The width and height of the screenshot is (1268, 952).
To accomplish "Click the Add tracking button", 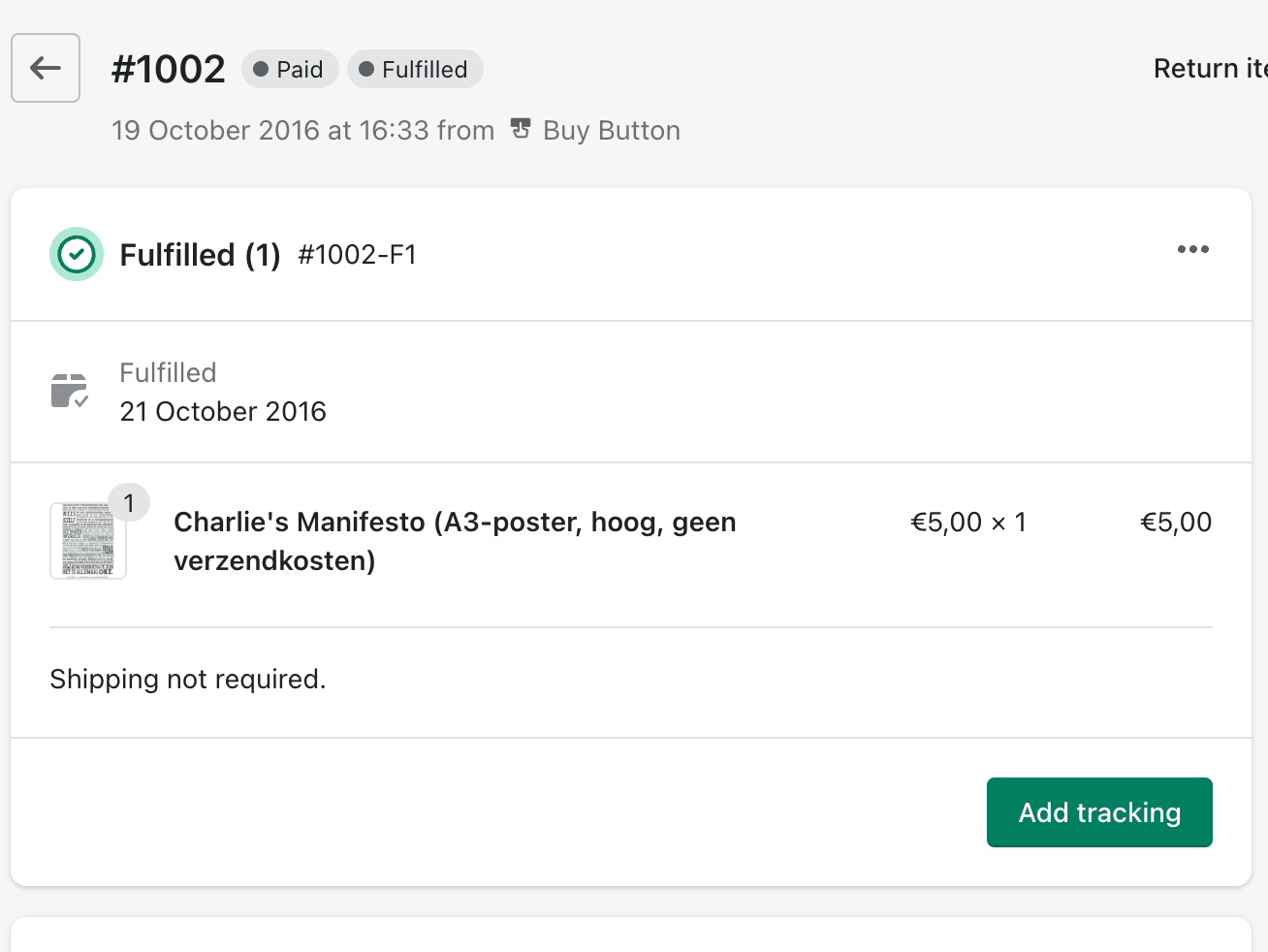I will point(1099,812).
